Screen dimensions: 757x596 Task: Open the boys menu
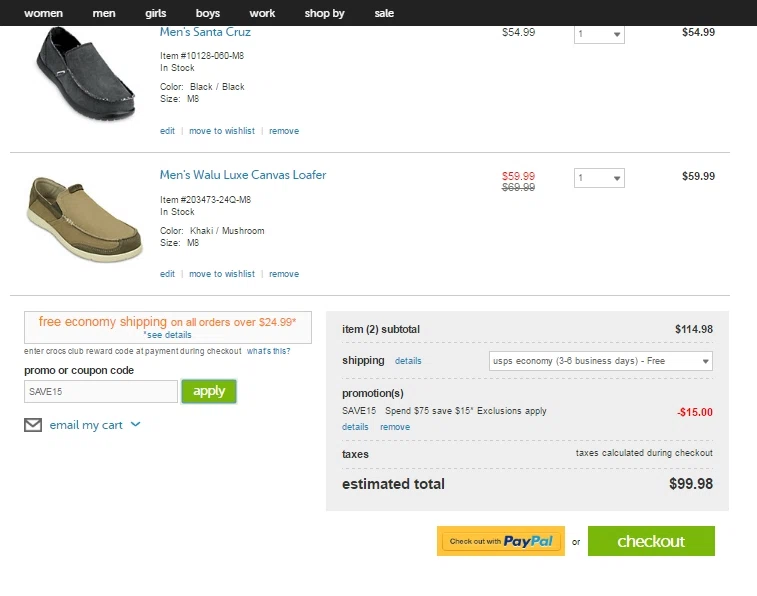click(x=208, y=13)
